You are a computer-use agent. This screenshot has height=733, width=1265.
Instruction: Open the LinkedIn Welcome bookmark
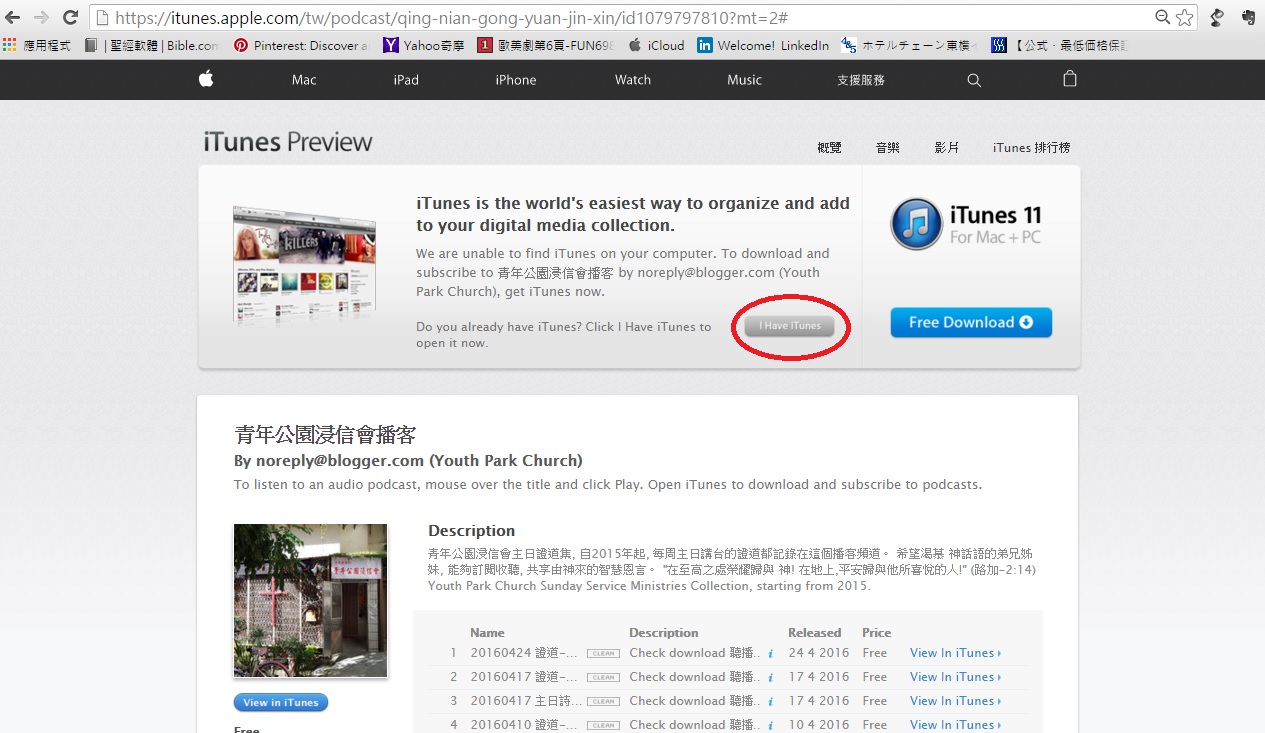[764, 45]
